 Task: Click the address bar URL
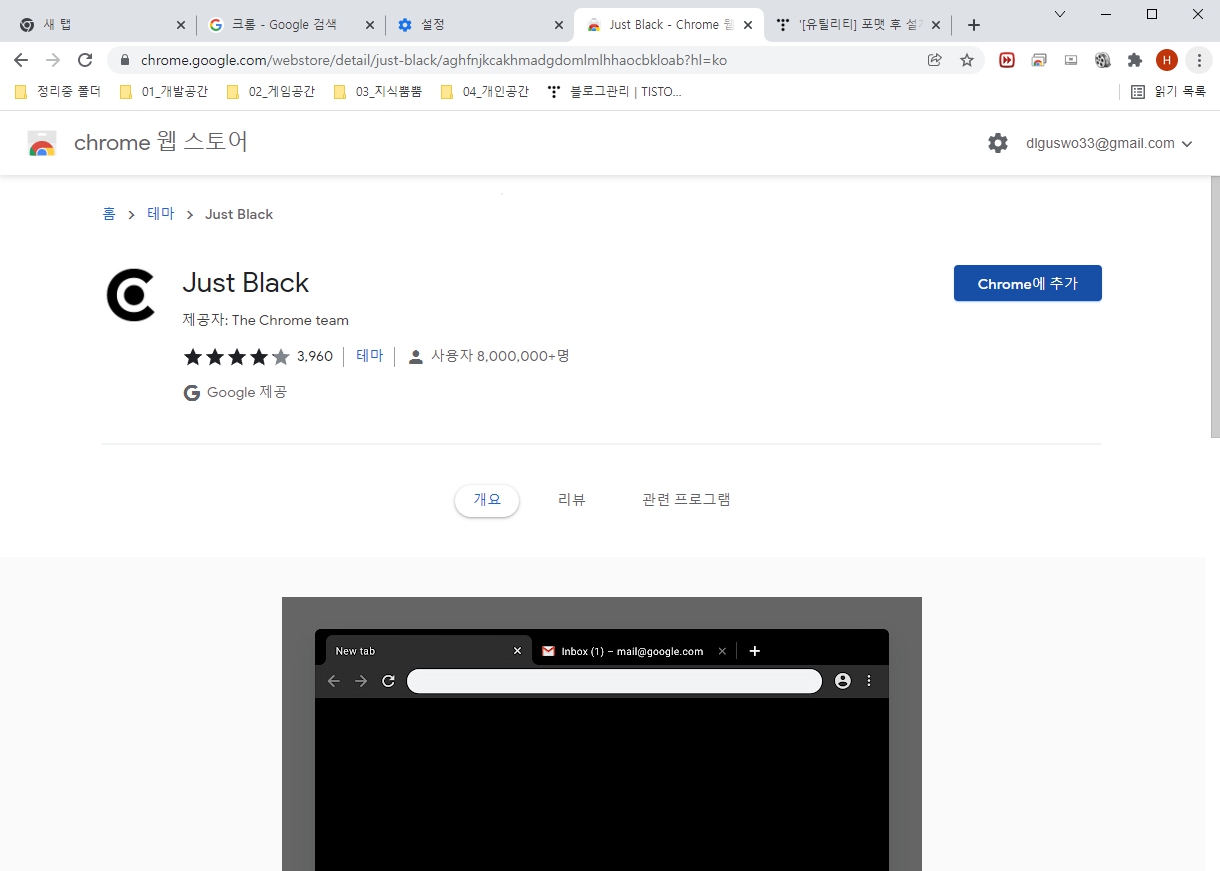point(434,60)
